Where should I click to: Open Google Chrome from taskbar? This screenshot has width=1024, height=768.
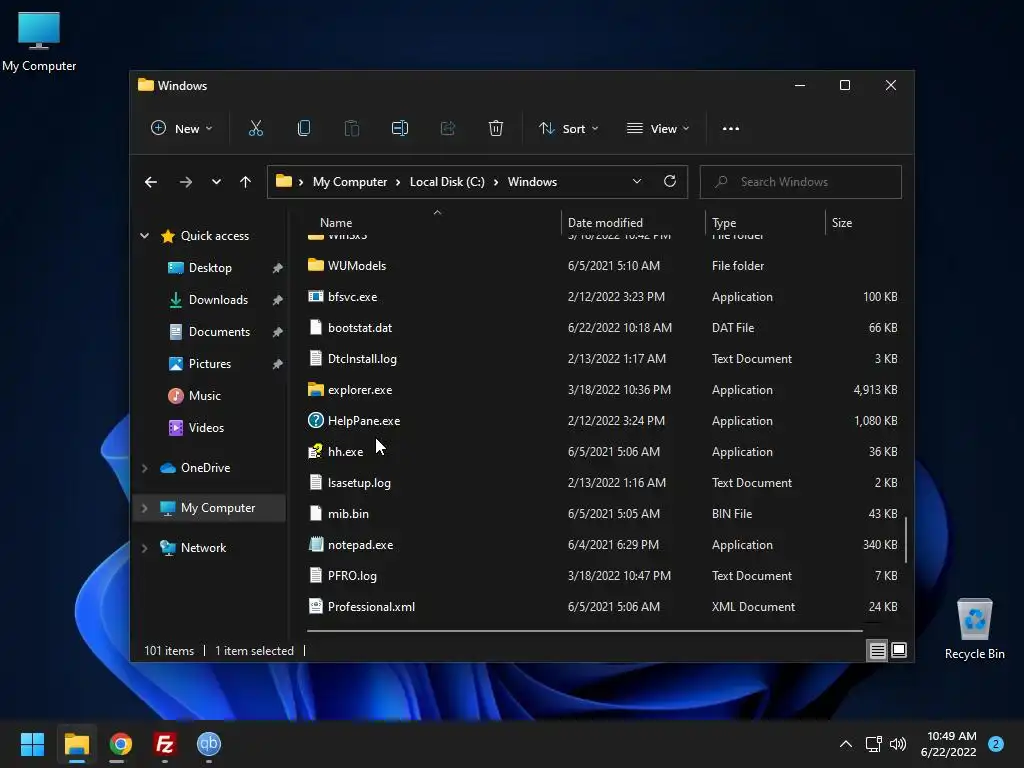click(121, 744)
